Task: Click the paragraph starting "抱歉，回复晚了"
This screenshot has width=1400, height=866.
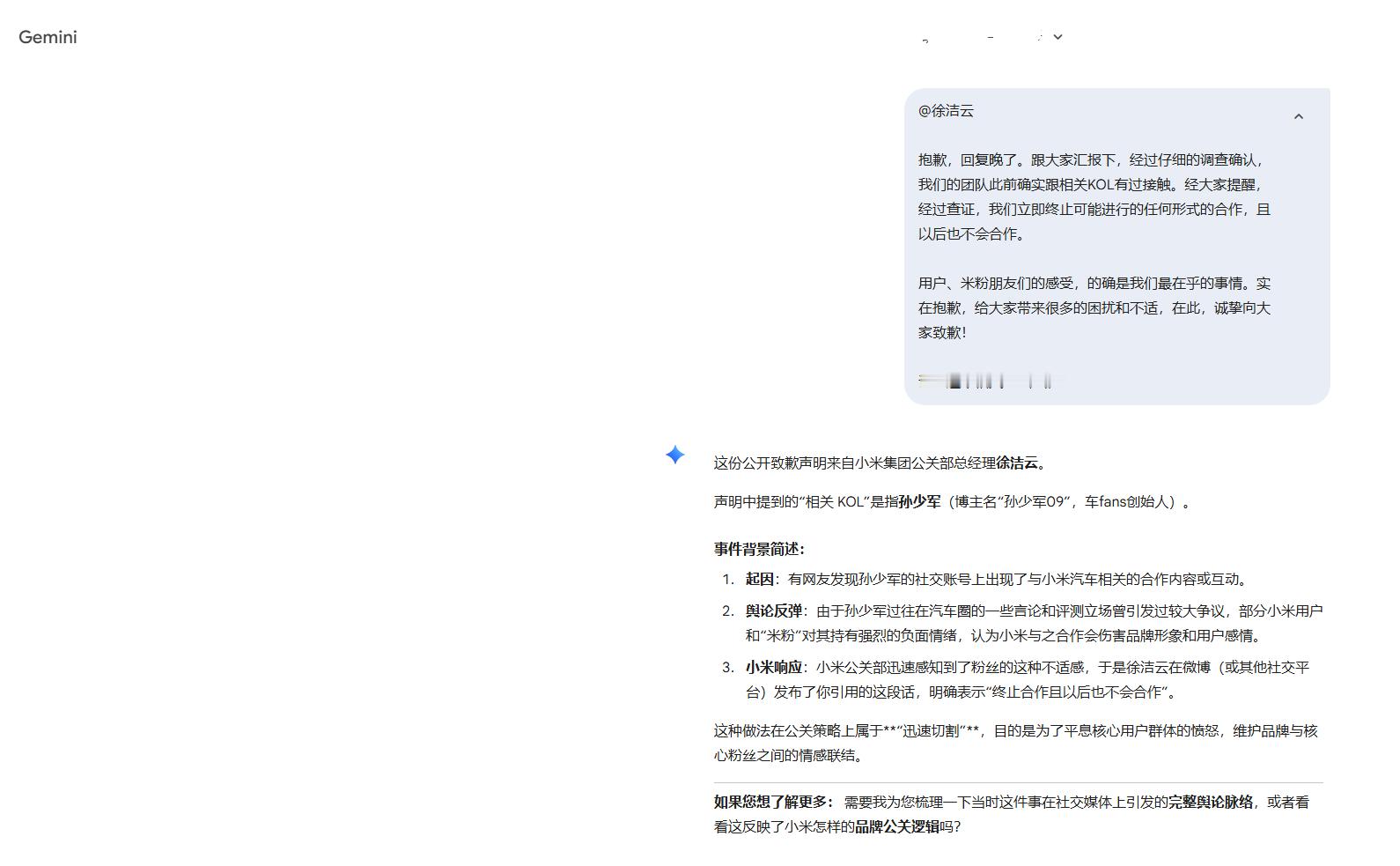Action: [x=1094, y=197]
